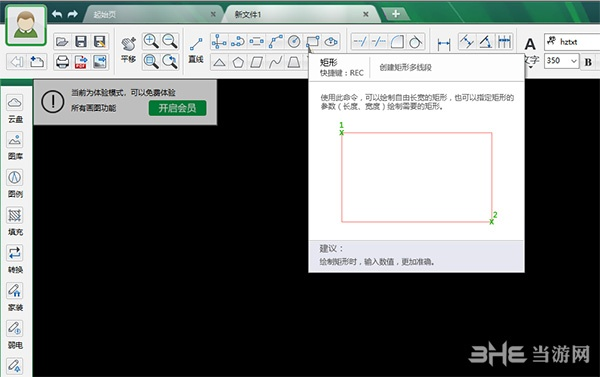Screen dimensions: 600x377
Task: Toggle bold text formatting
Action: [x=588, y=62]
